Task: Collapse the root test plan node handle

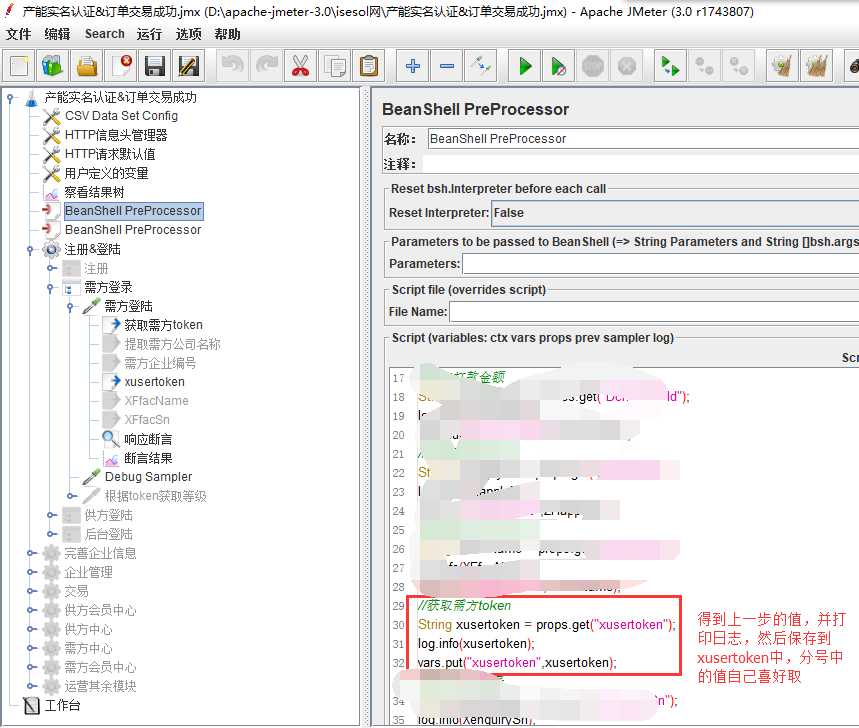Action: [10, 98]
